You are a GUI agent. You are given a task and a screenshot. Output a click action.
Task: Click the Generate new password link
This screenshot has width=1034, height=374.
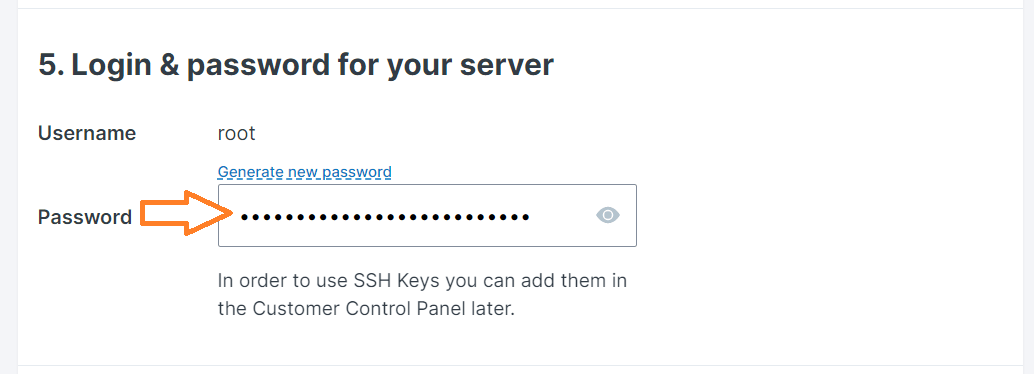point(305,172)
